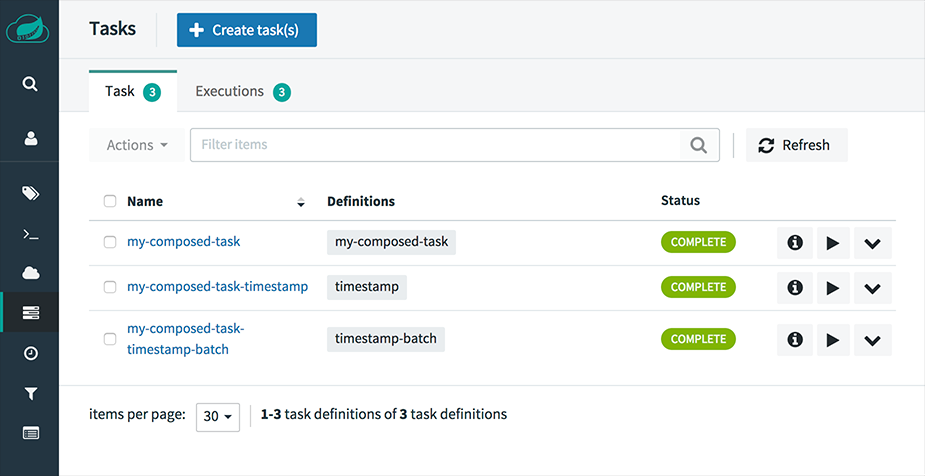Click the timestamp definition label
The image size is (925, 476).
point(367,287)
